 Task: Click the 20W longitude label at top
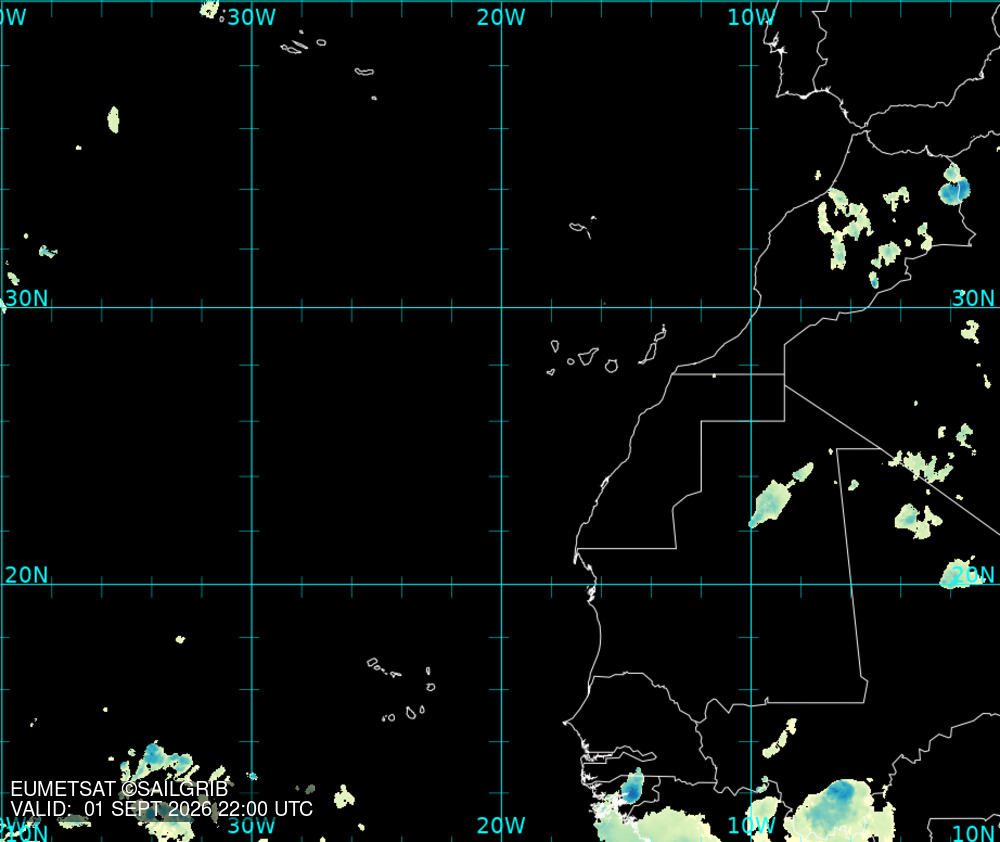click(501, 17)
